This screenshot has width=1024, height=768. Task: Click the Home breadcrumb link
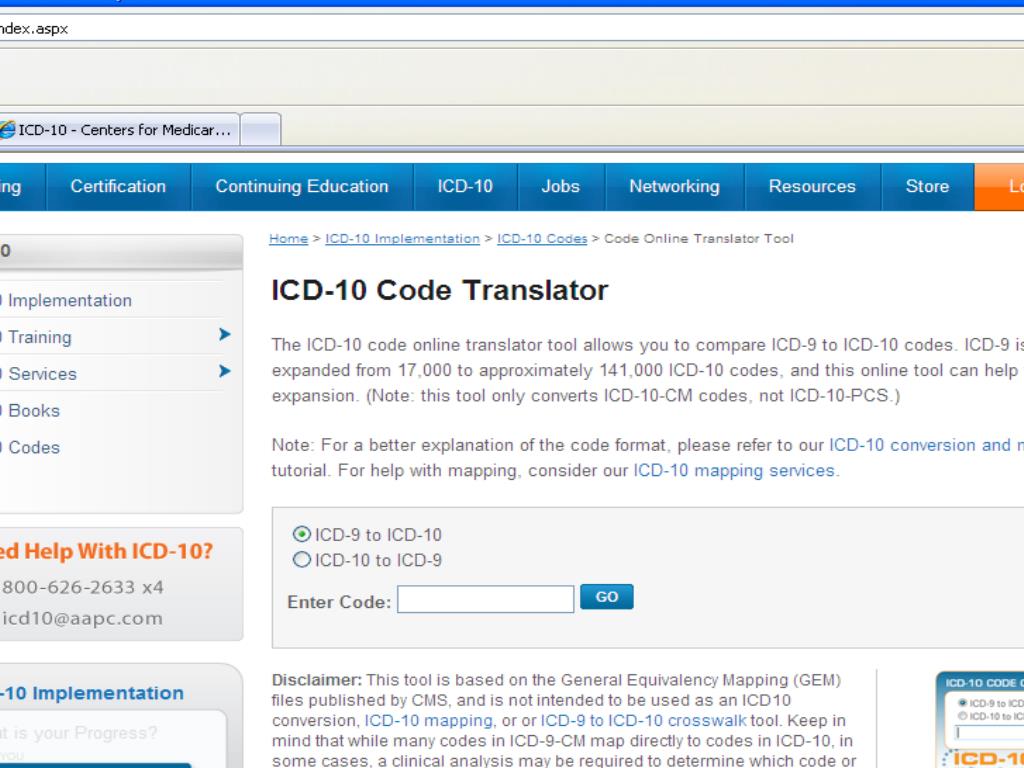click(x=288, y=239)
